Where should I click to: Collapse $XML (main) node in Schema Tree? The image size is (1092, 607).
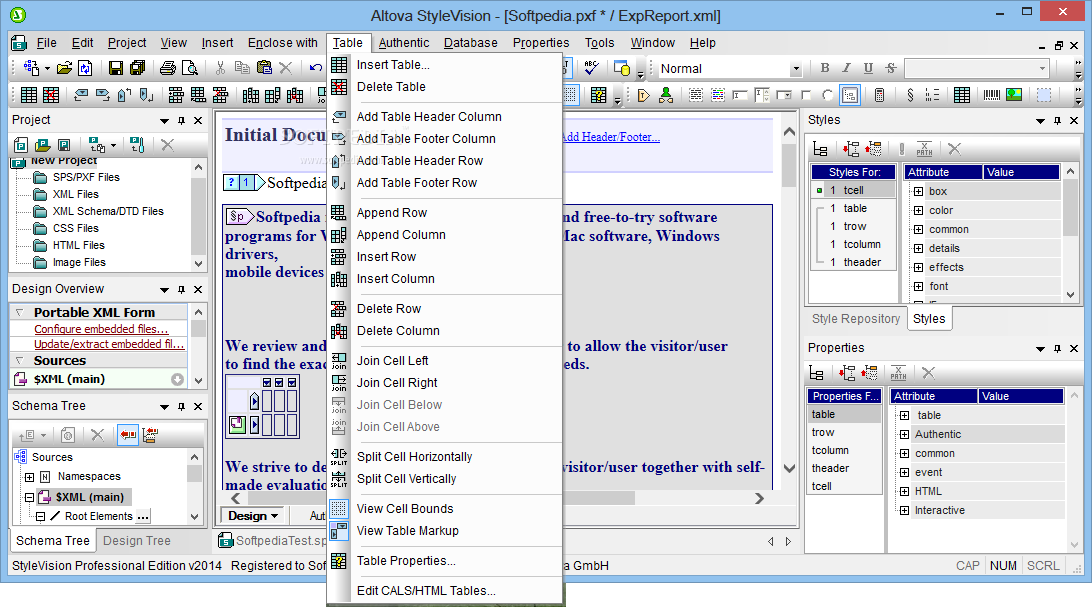tap(29, 497)
